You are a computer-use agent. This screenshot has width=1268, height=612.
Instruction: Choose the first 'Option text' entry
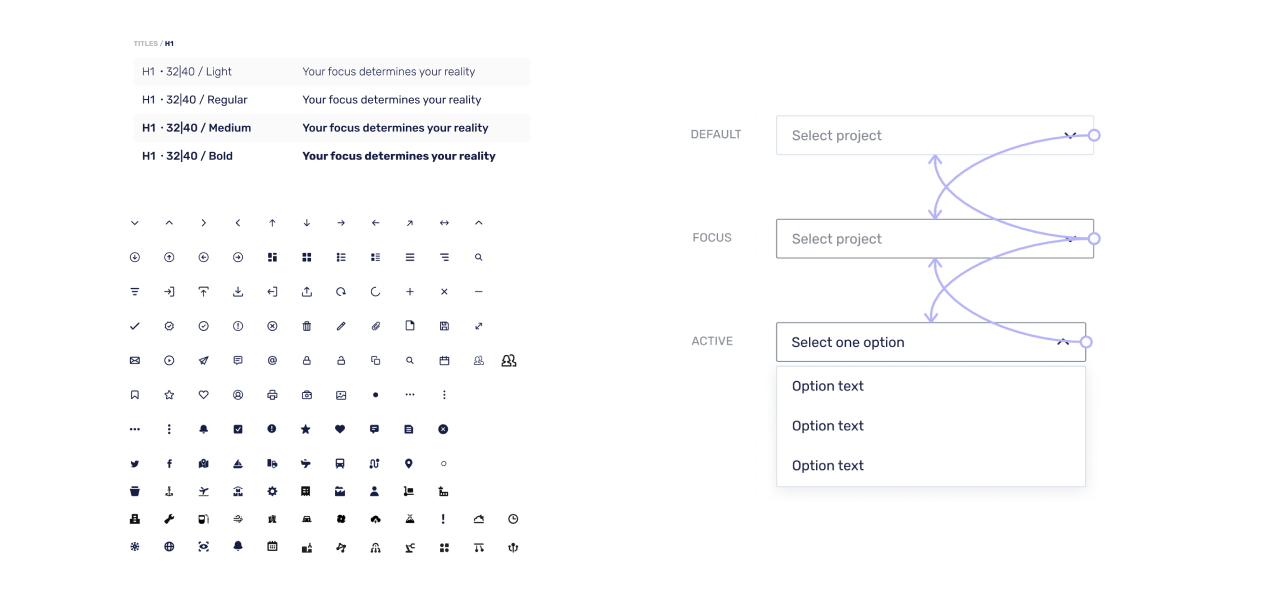pos(828,386)
